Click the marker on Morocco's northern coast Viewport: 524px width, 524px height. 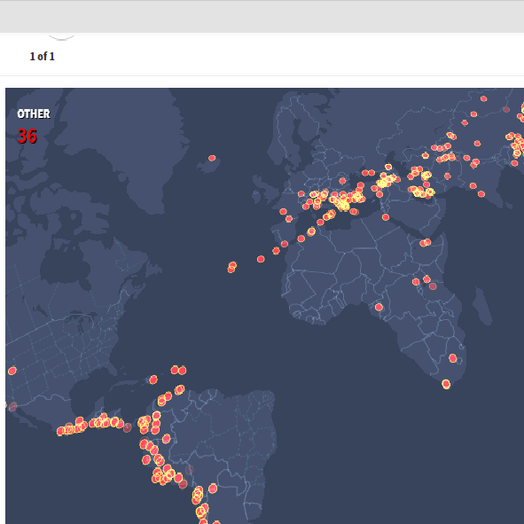coord(301,239)
